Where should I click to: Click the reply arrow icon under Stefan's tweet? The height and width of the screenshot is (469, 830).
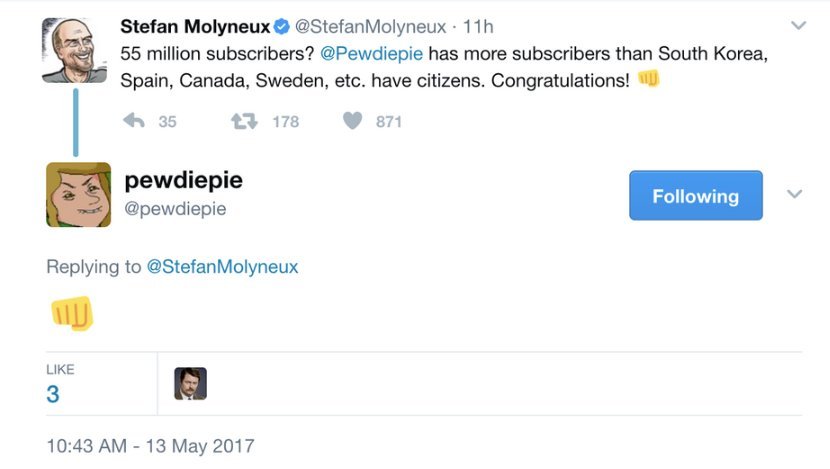pyautogui.click(x=133, y=121)
